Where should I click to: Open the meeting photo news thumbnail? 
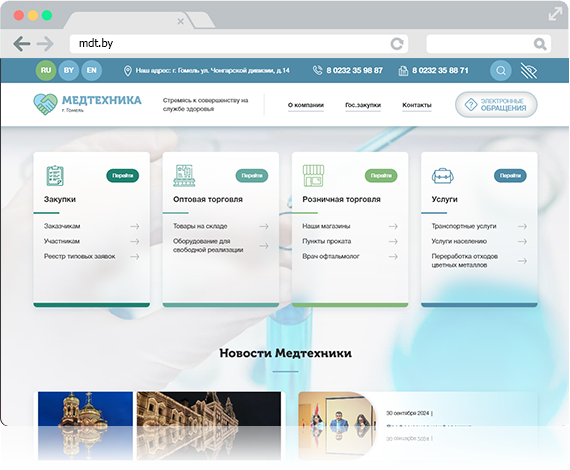pos(337,409)
